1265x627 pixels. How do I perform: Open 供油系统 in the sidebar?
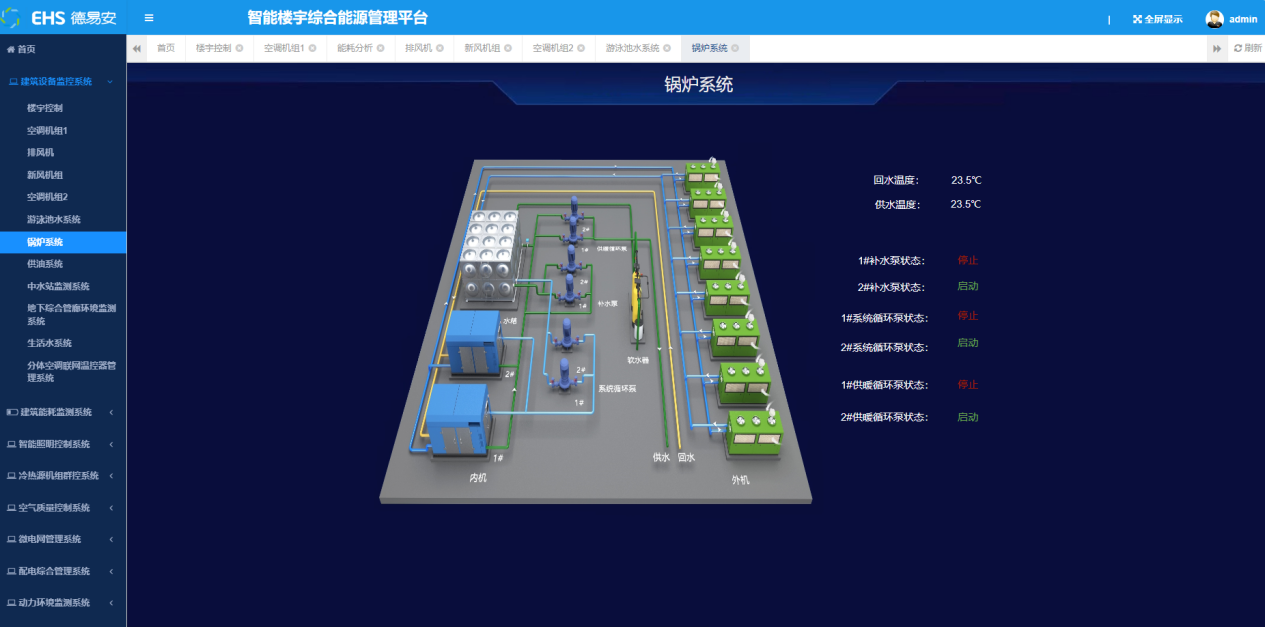[45, 264]
